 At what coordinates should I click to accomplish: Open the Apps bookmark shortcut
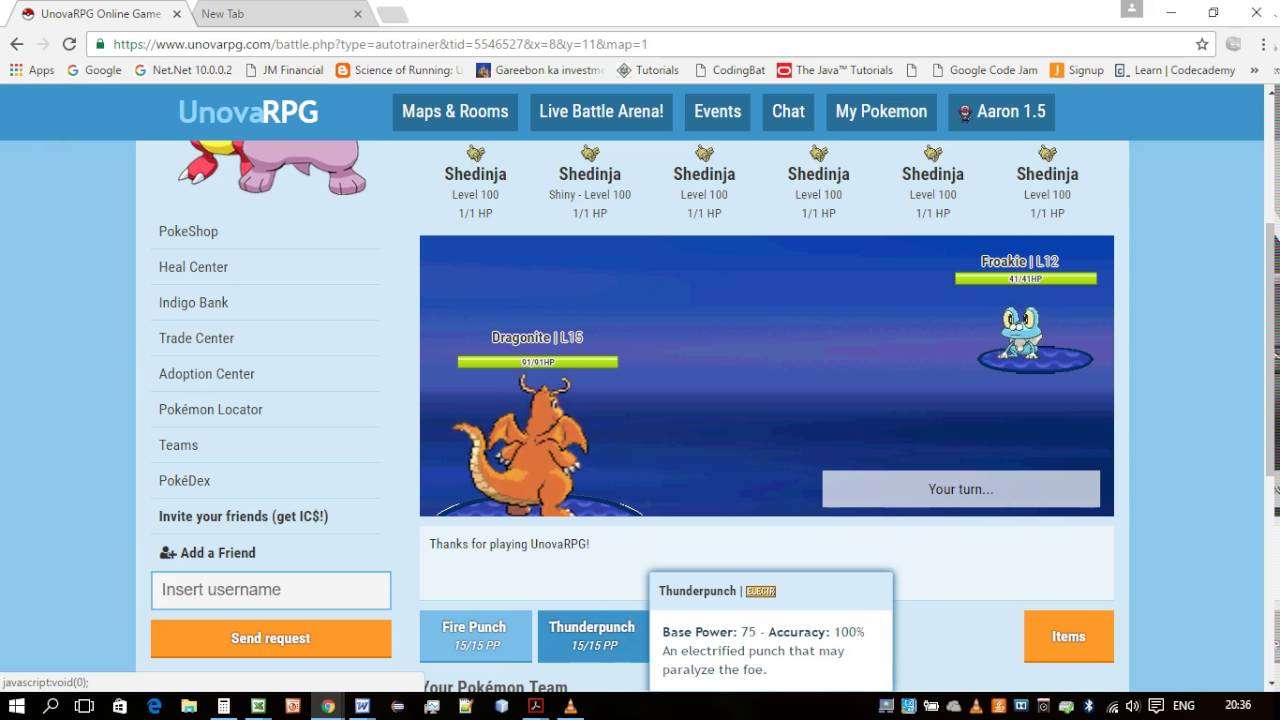click(x=32, y=70)
